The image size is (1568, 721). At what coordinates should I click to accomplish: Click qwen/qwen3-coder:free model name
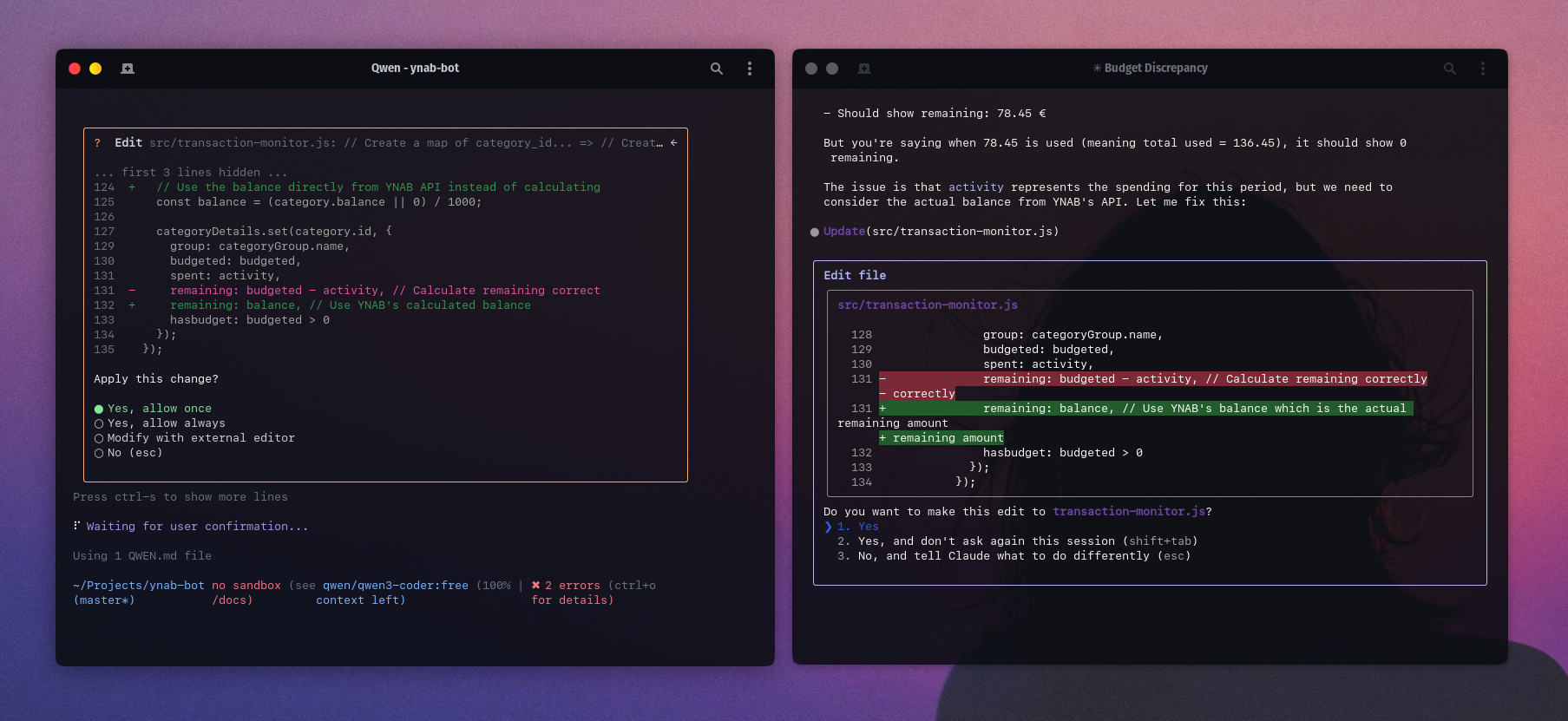click(x=396, y=586)
